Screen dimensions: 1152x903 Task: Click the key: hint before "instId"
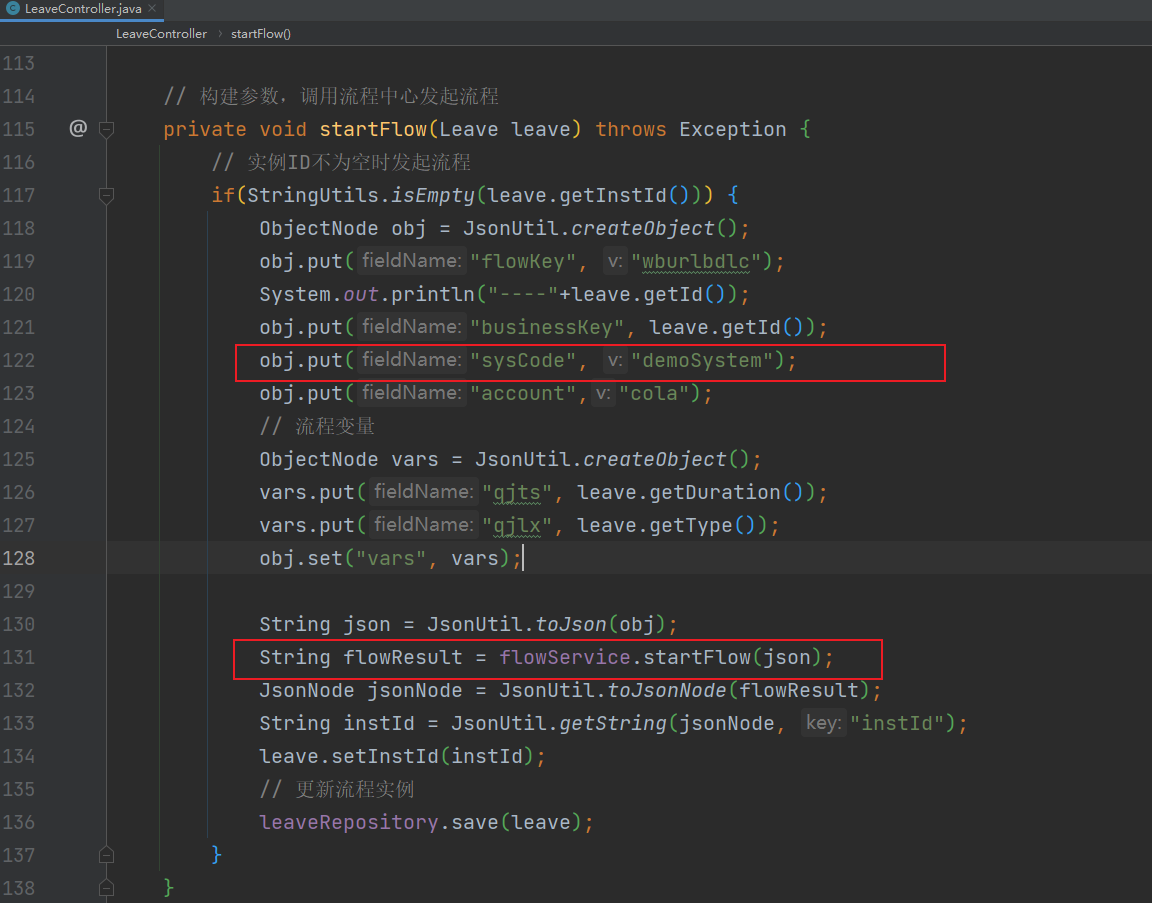point(823,723)
